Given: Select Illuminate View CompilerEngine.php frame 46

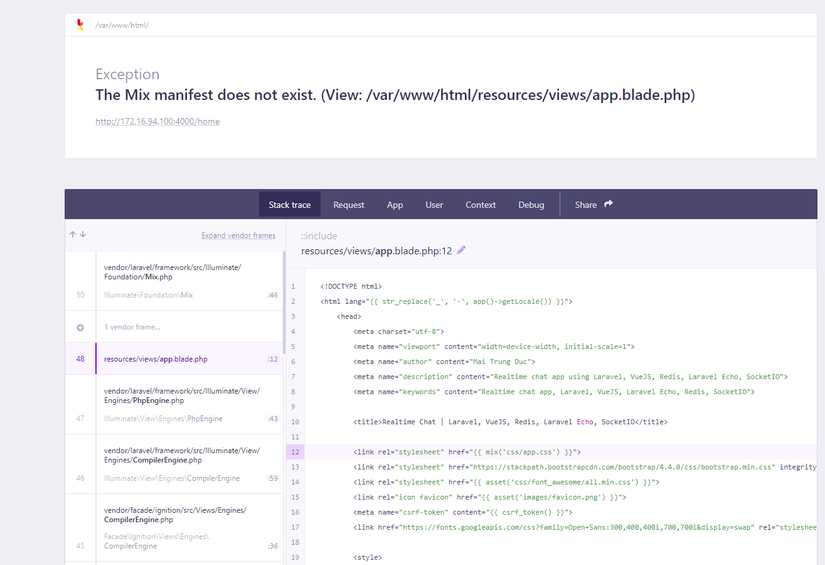Looking at the screenshot, I should click(x=174, y=464).
